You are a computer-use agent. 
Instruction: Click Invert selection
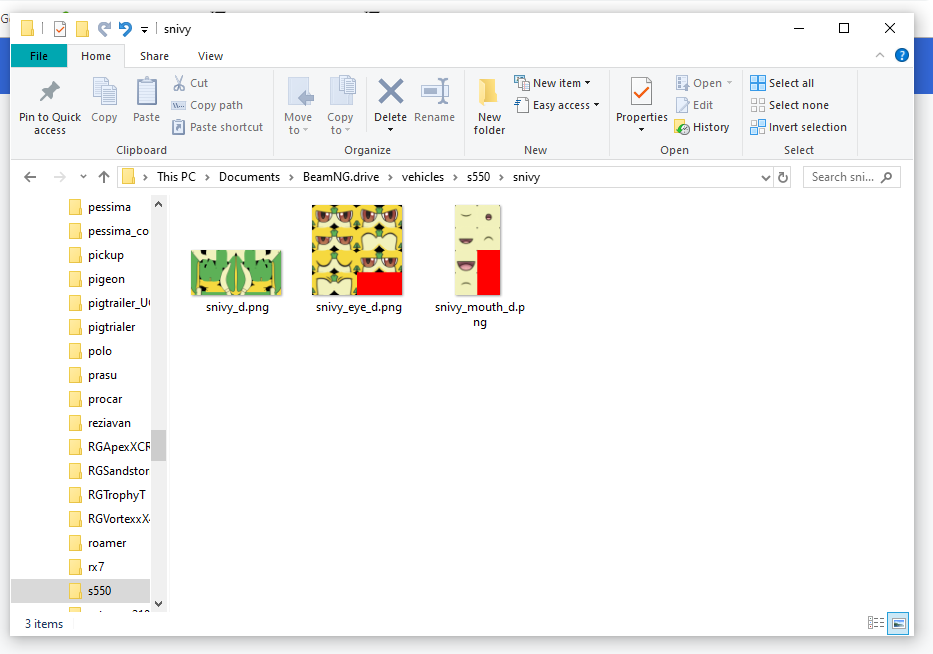[x=798, y=127]
